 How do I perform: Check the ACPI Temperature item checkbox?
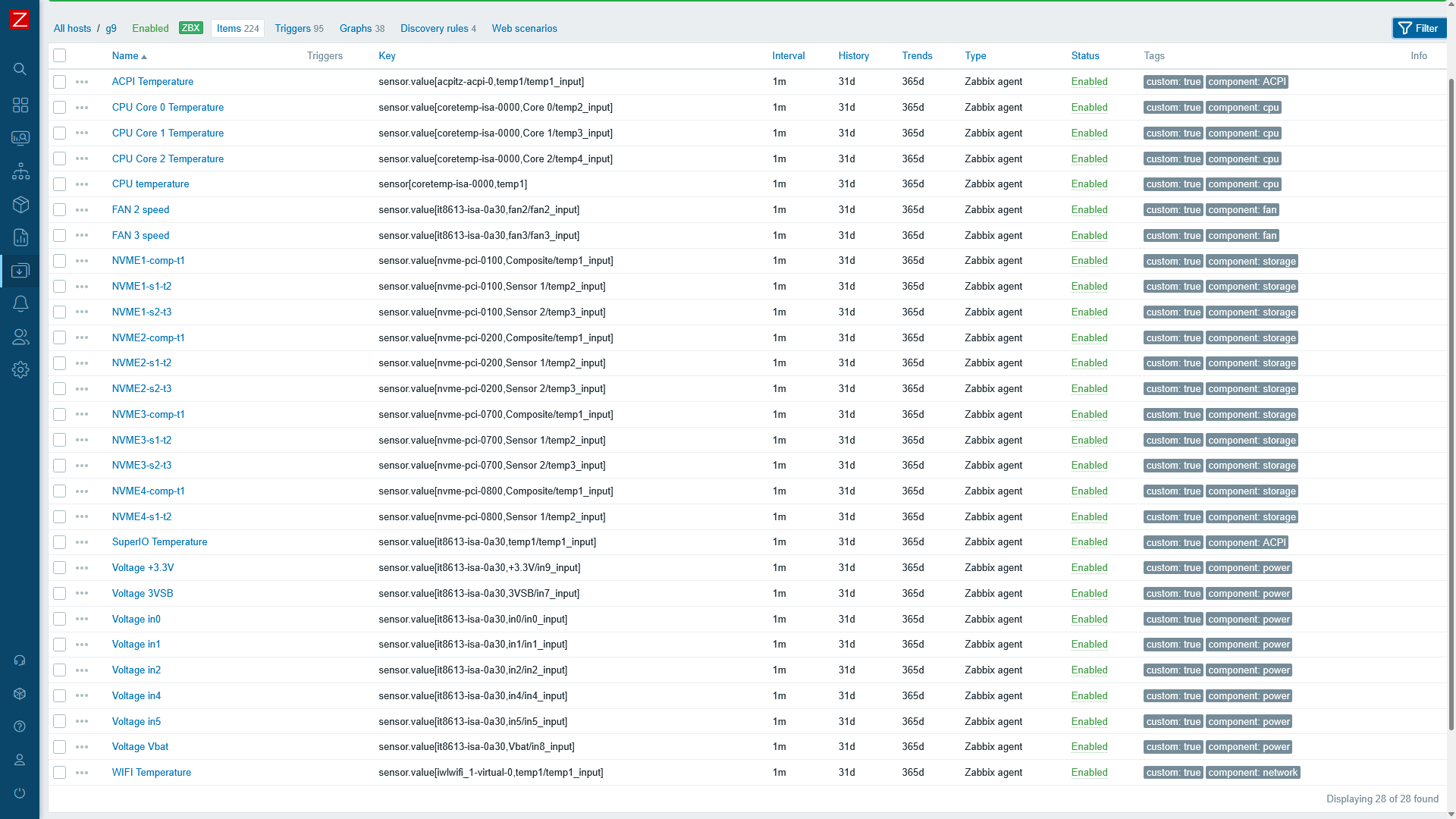[x=60, y=82]
